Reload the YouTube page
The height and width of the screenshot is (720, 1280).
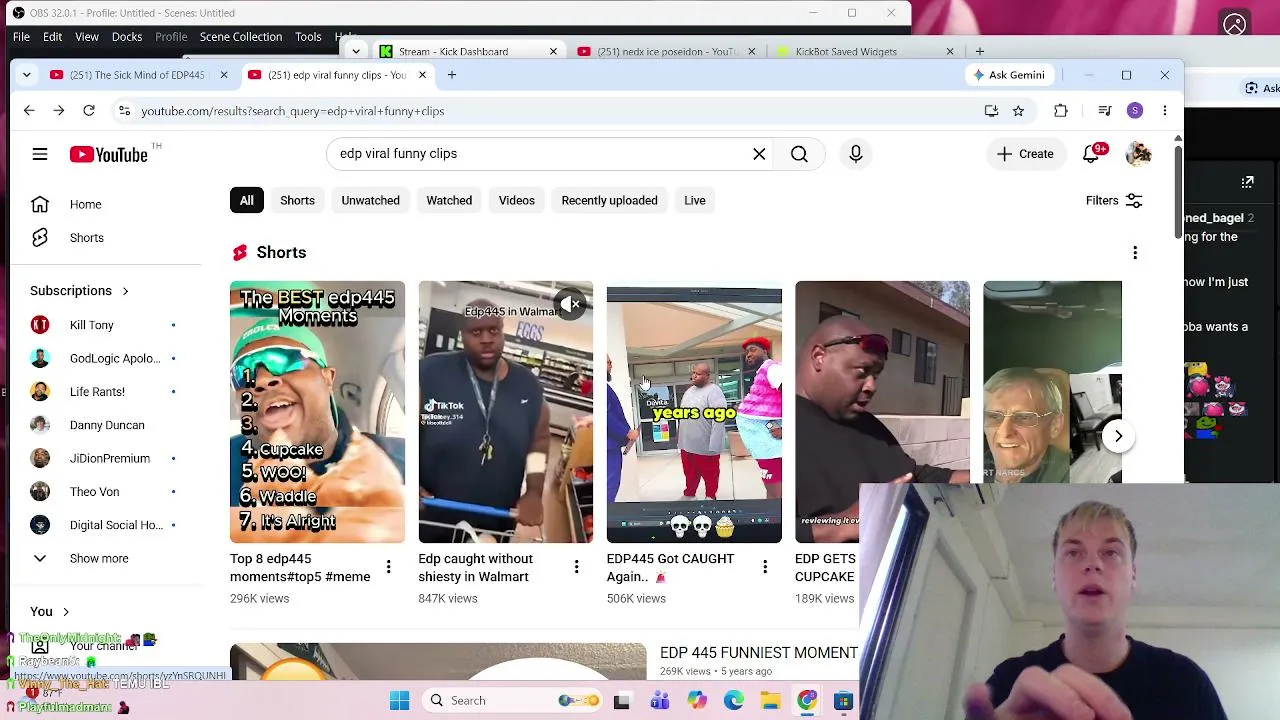(x=89, y=111)
